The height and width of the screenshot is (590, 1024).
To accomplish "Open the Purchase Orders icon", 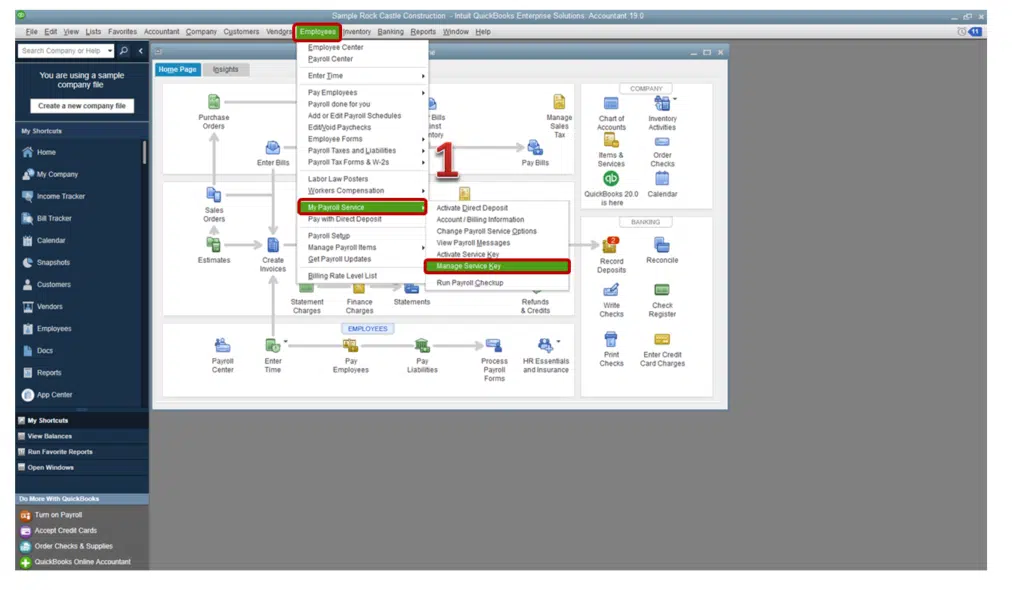I will (x=214, y=102).
